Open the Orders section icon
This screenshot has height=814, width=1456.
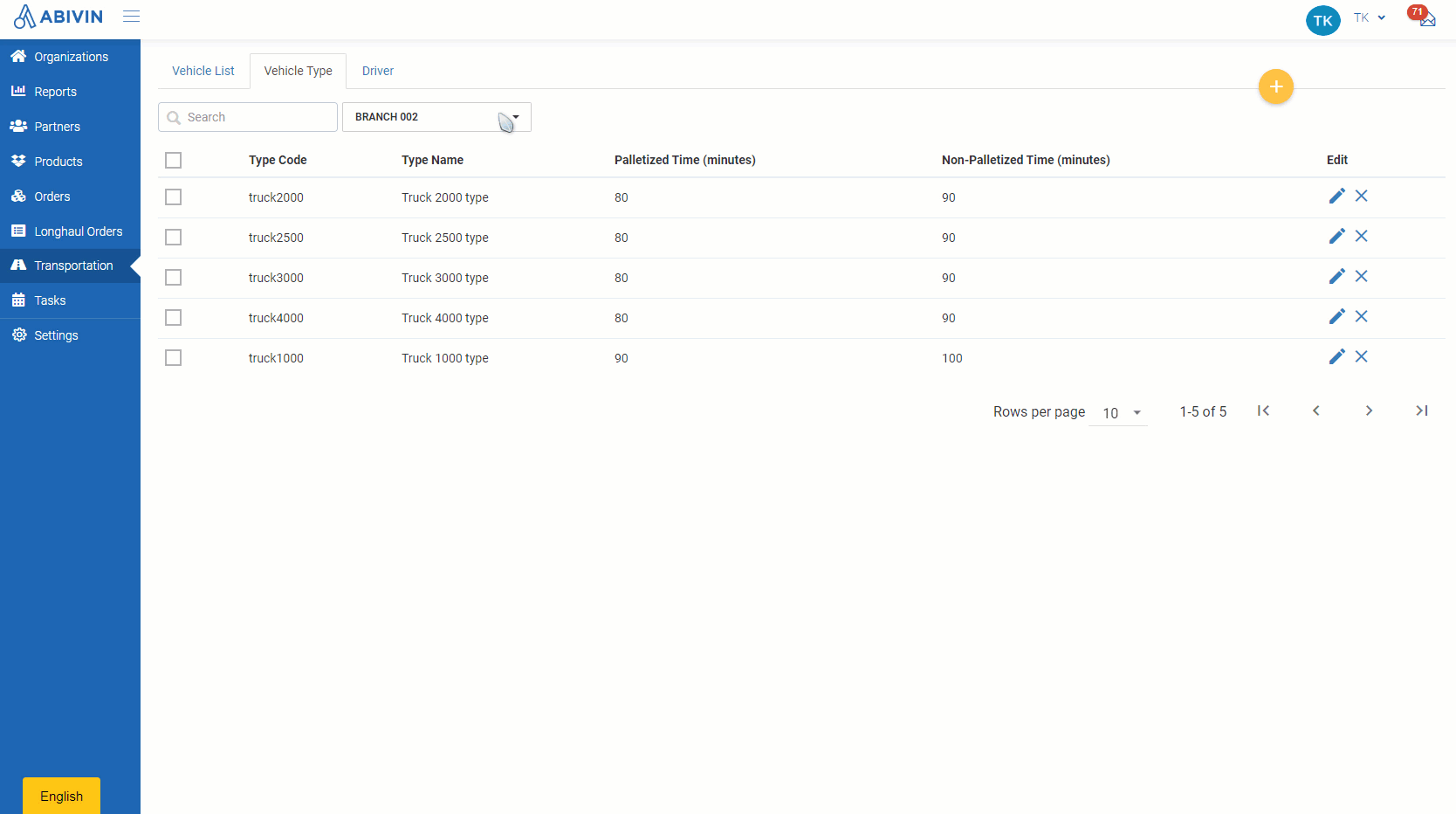(19, 196)
